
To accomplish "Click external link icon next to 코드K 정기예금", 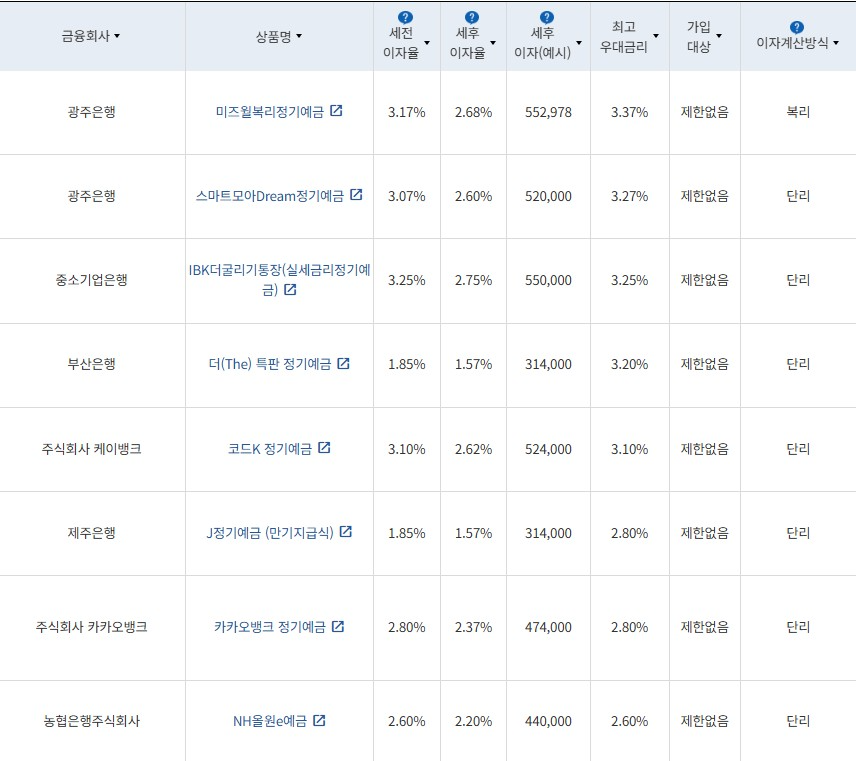I will (324, 448).
